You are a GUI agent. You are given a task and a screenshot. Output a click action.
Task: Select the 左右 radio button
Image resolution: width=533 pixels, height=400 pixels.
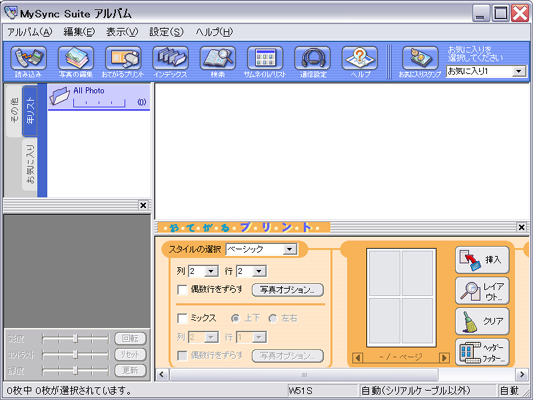273,318
